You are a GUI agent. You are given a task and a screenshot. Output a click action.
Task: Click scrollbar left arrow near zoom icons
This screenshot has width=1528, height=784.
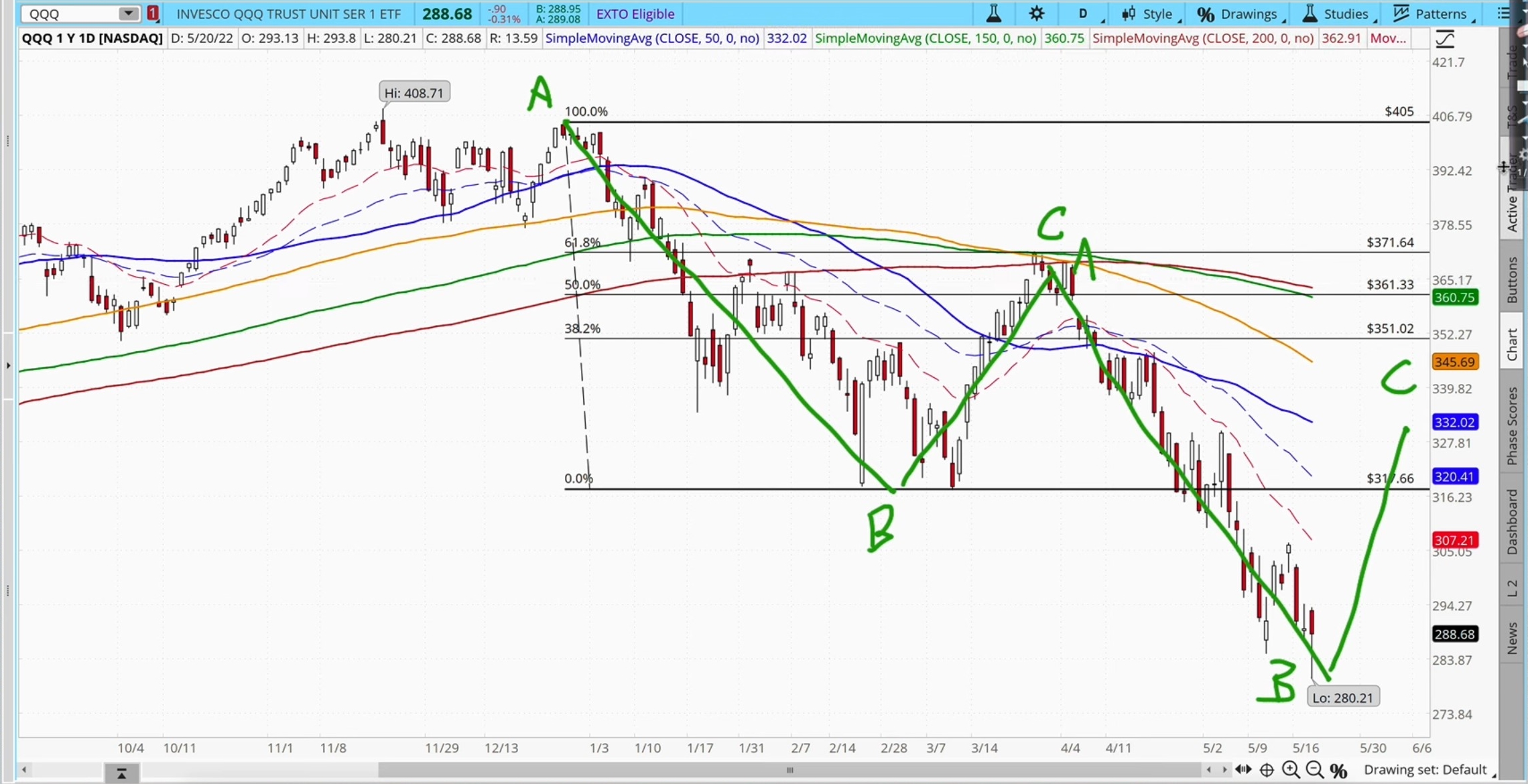point(1209,770)
